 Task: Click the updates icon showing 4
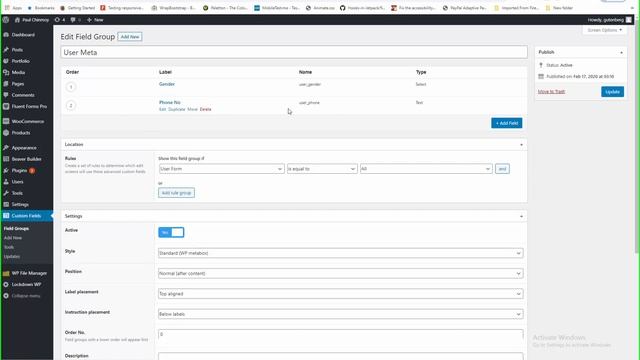click(57, 20)
